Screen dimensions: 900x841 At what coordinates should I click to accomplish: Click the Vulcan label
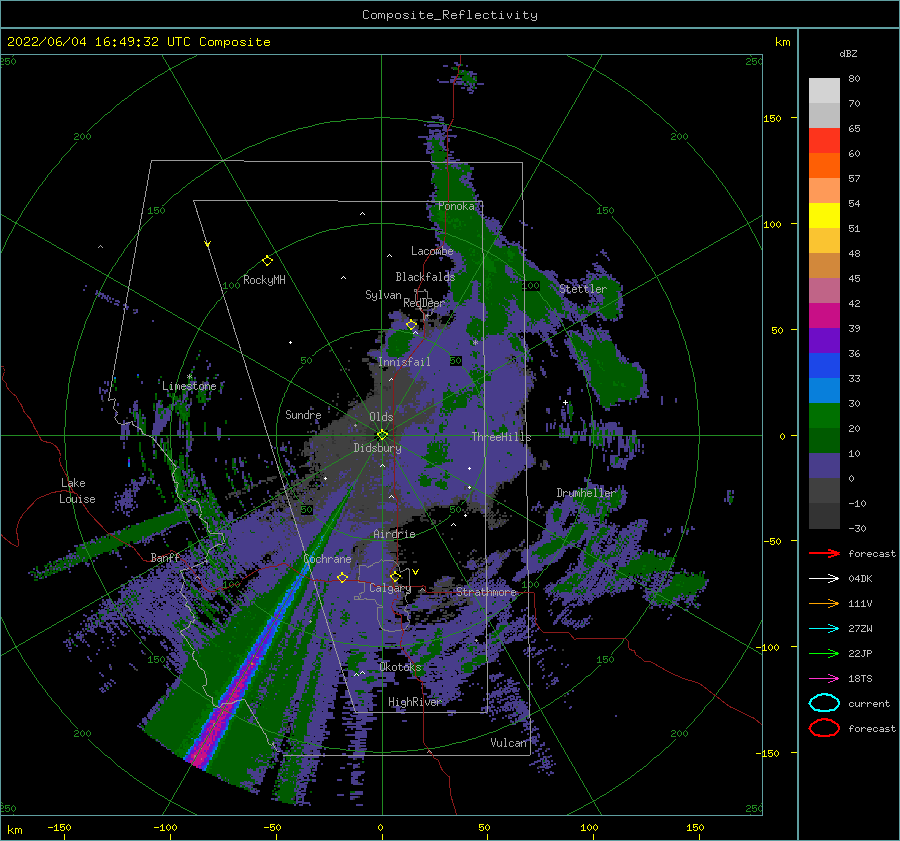point(509,742)
